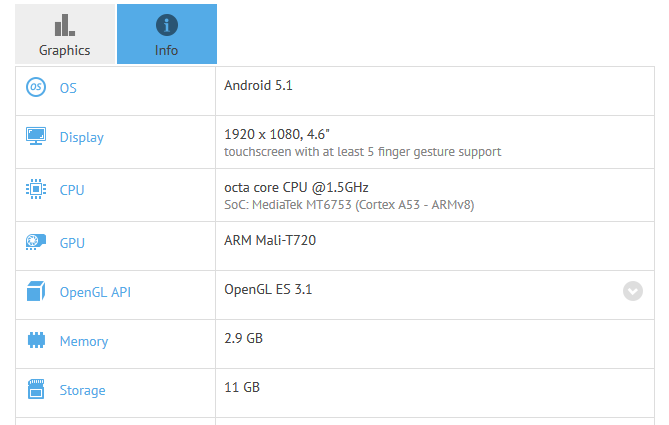The height and width of the screenshot is (425, 669).
Task: Click the Storage row label
Action: tap(82, 391)
